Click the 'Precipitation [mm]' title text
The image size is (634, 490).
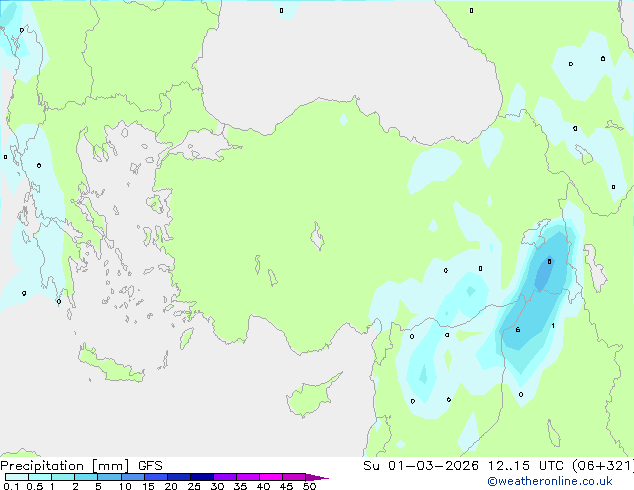[x=65, y=466]
